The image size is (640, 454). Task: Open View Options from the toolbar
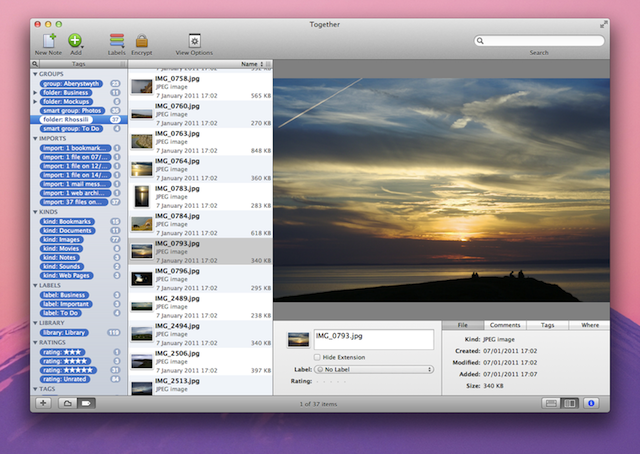point(195,40)
